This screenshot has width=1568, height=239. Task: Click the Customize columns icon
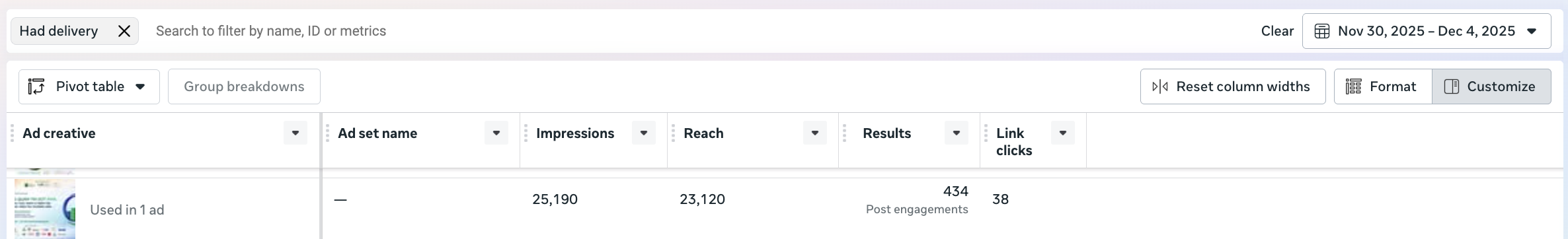pyautogui.click(x=1452, y=86)
